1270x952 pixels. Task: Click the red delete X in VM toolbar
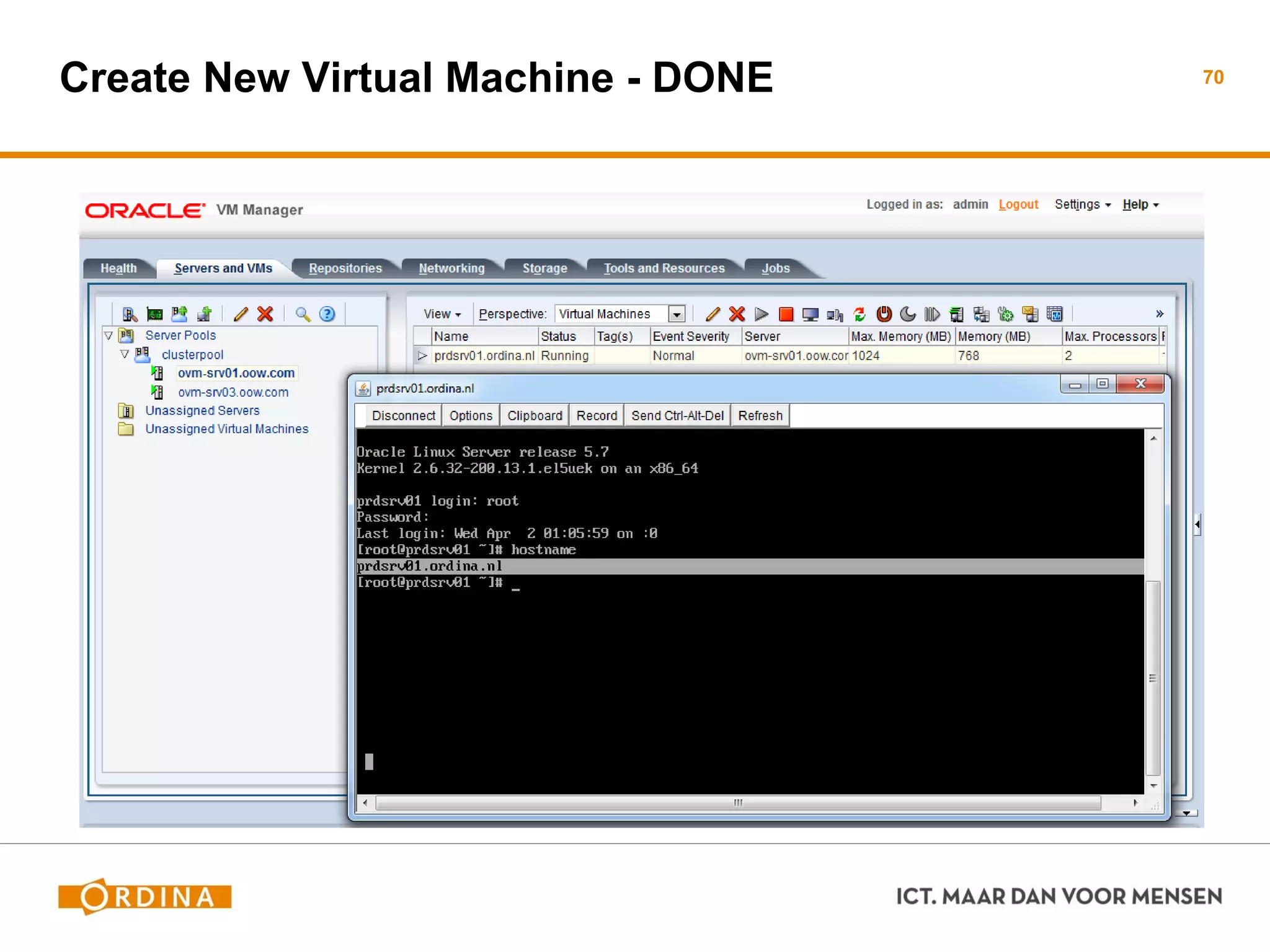coord(737,314)
